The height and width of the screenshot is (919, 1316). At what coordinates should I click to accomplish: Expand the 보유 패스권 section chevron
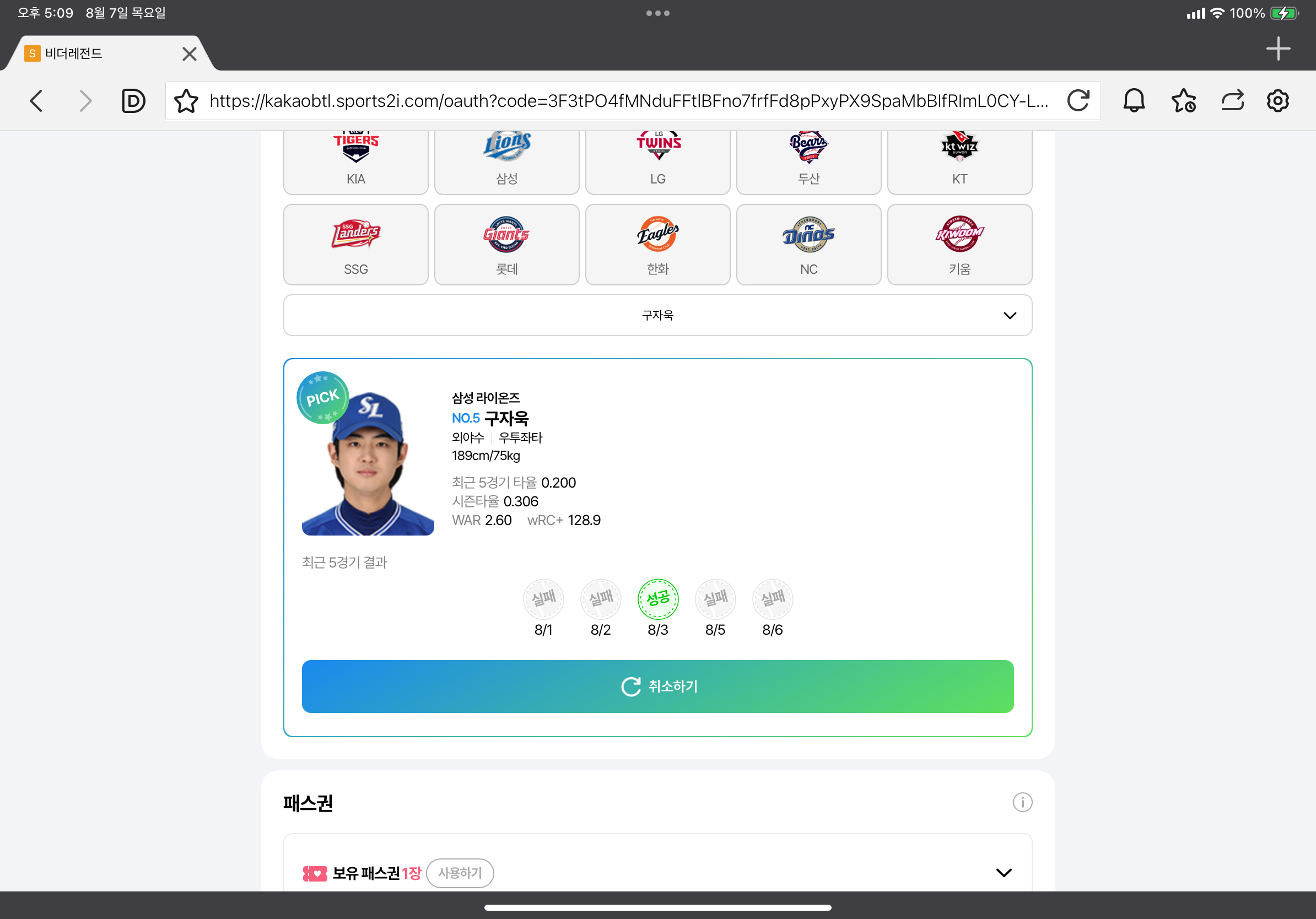click(1004, 873)
